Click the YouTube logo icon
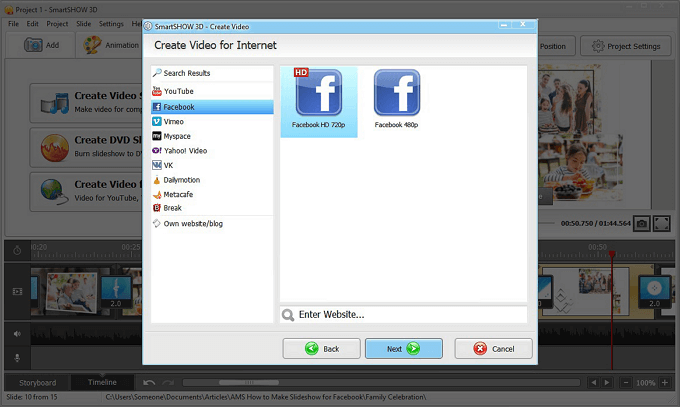Viewport: 680px width, 407px height. [x=157, y=91]
